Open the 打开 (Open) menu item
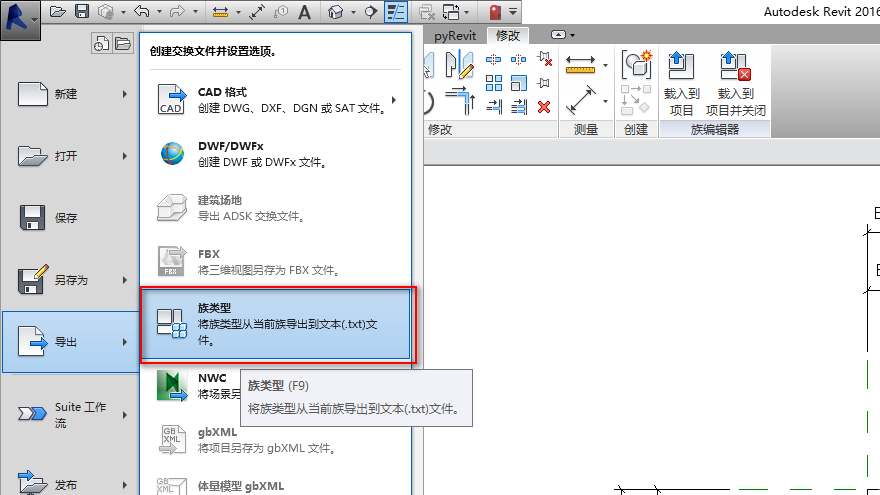This screenshot has height=495, width=880. pos(71,156)
